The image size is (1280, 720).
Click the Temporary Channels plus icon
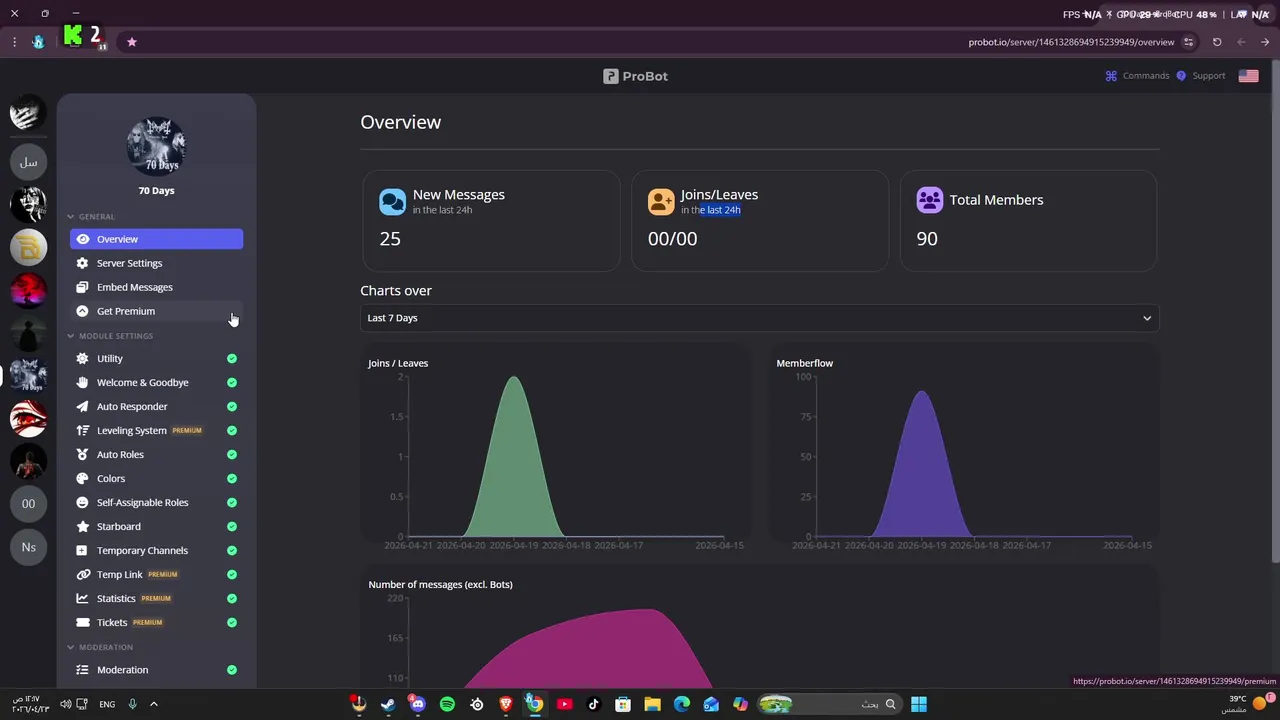[x=83, y=550]
